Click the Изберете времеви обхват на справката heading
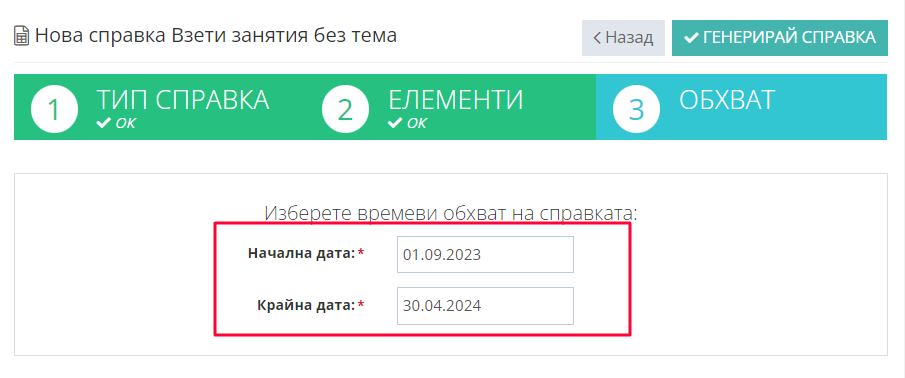This screenshot has height=378, width=905. pyautogui.click(x=451, y=213)
